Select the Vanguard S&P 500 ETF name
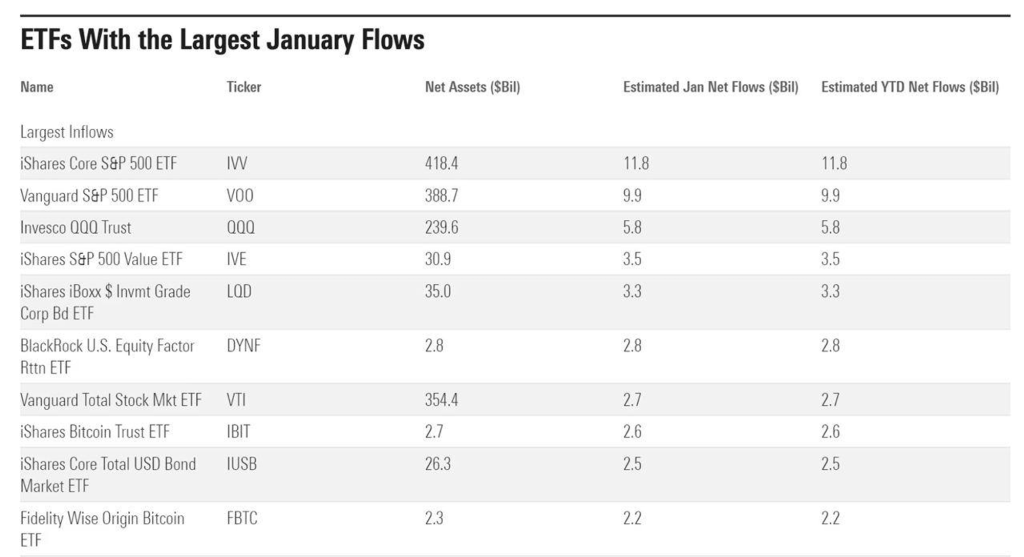This screenshot has width=1024, height=557. click(x=89, y=195)
